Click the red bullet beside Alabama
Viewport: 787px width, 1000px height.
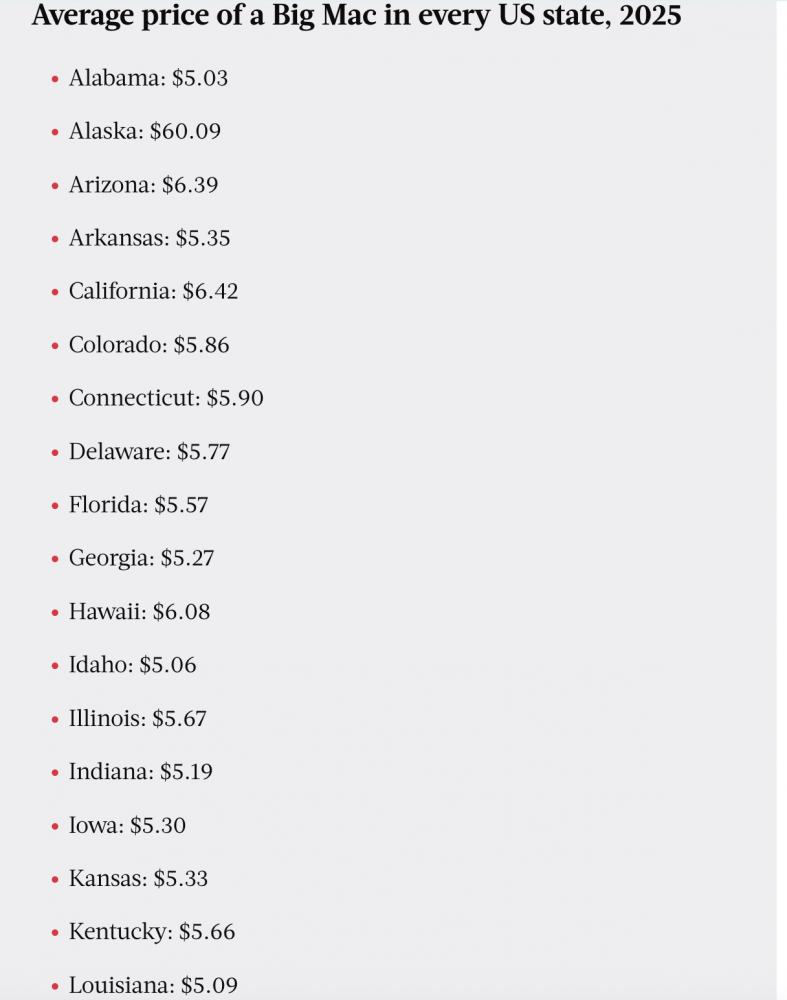coord(55,79)
